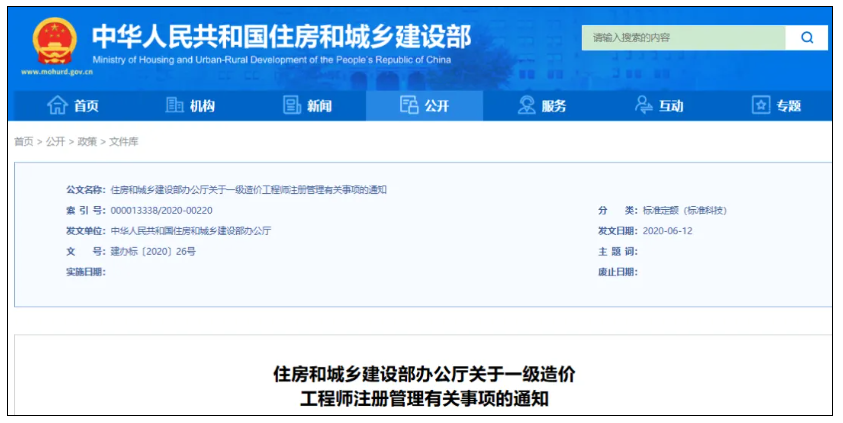Click the star icon beside 专题

coord(761,106)
